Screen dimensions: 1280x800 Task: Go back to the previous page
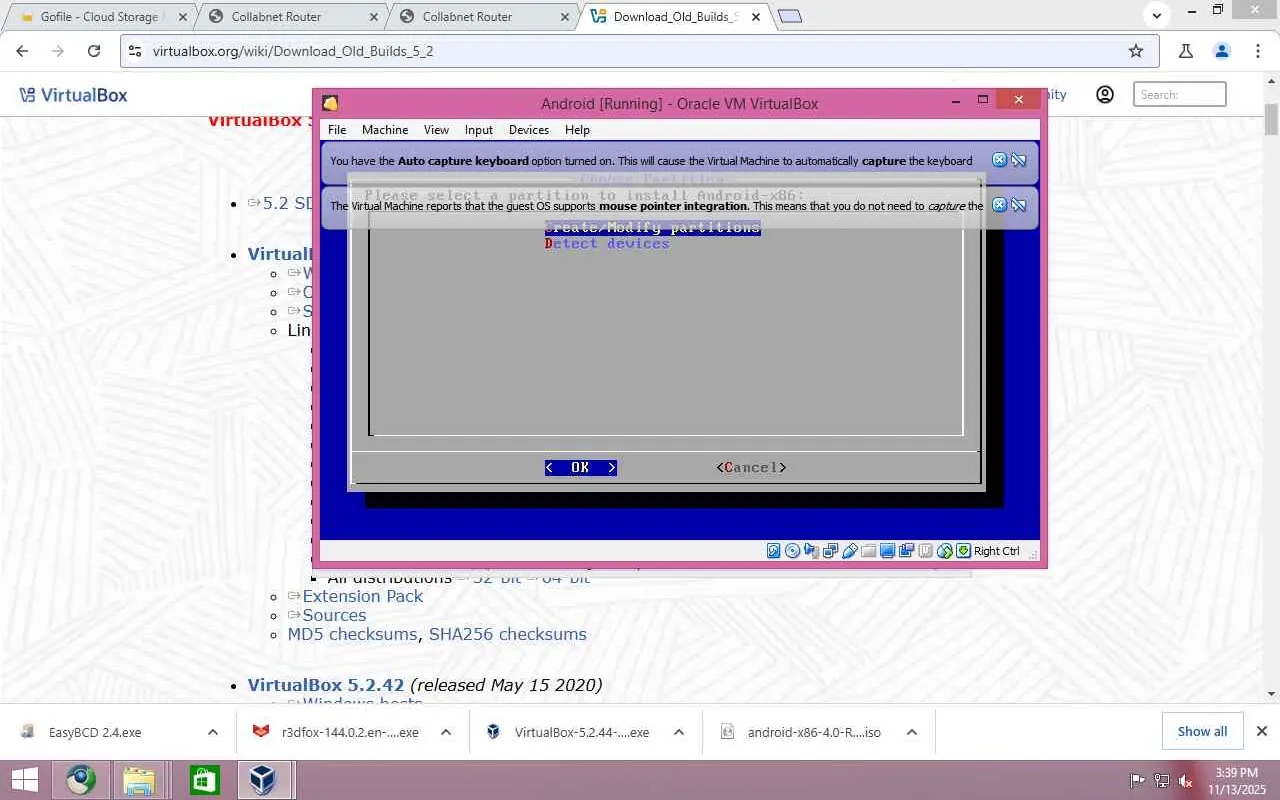[22, 51]
